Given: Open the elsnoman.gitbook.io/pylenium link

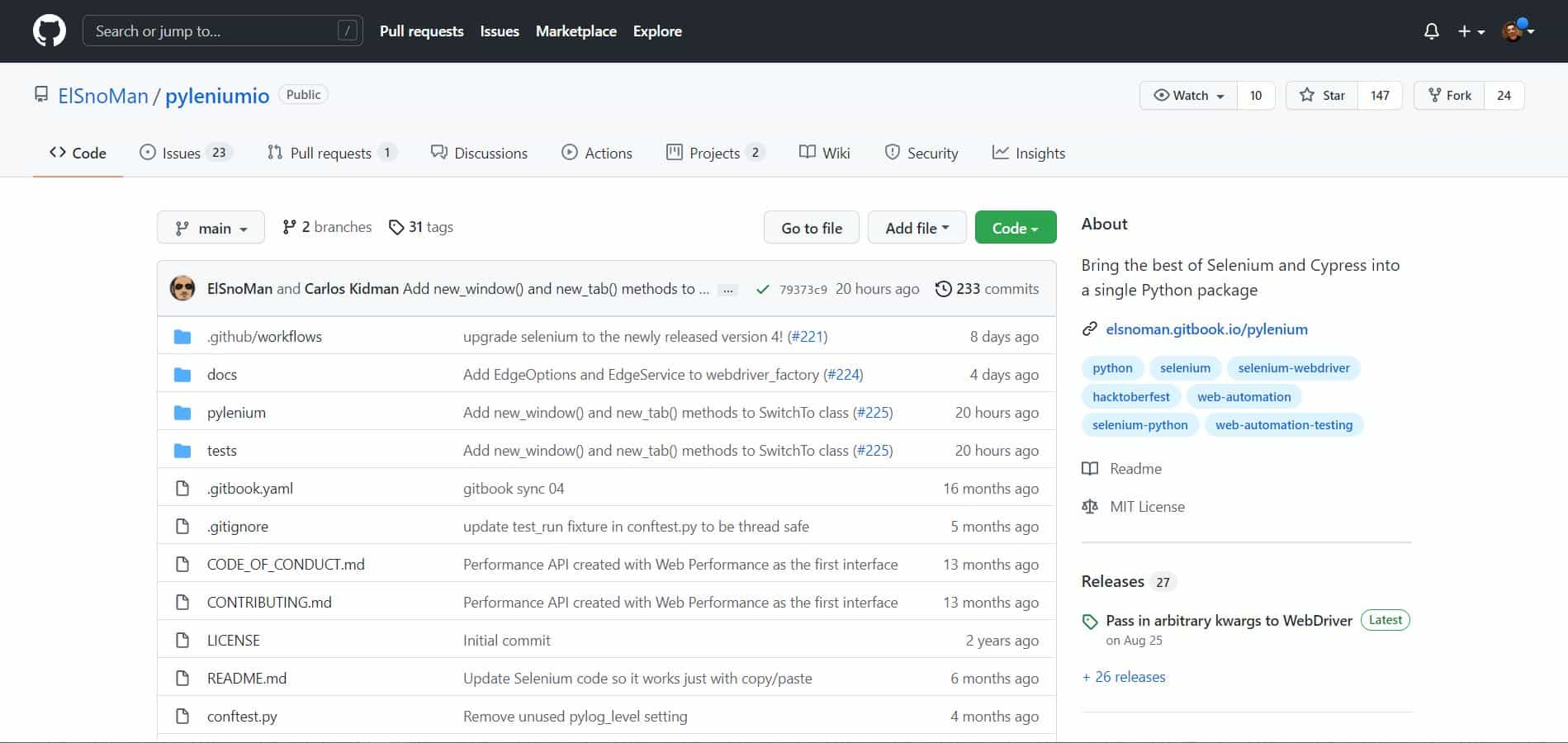Looking at the screenshot, I should pyautogui.click(x=1206, y=329).
